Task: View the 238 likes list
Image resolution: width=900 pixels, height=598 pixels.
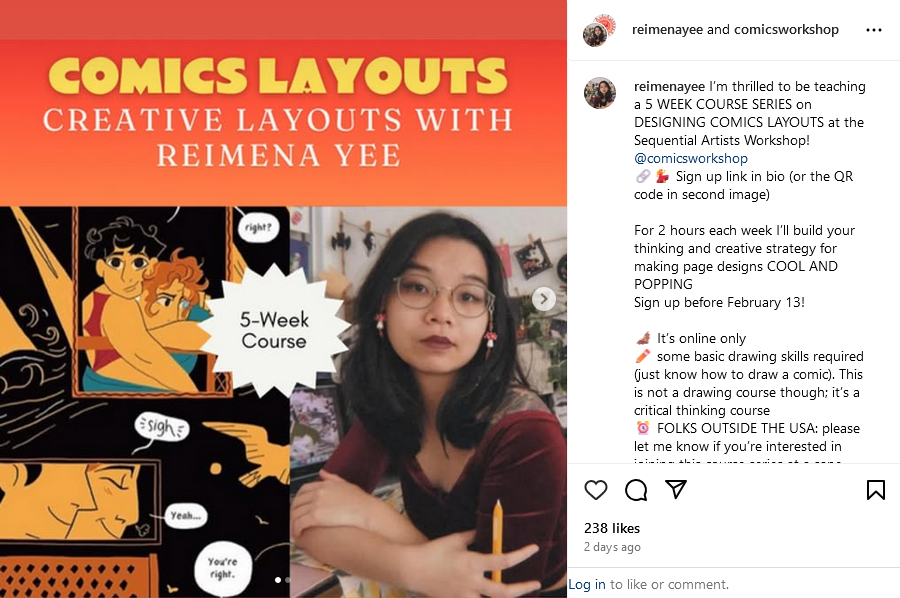Action: 612,528
